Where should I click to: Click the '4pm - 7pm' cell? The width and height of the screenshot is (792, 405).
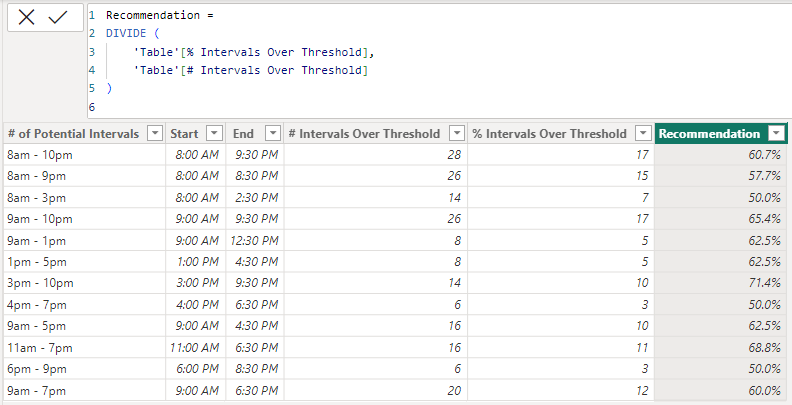[84, 305]
